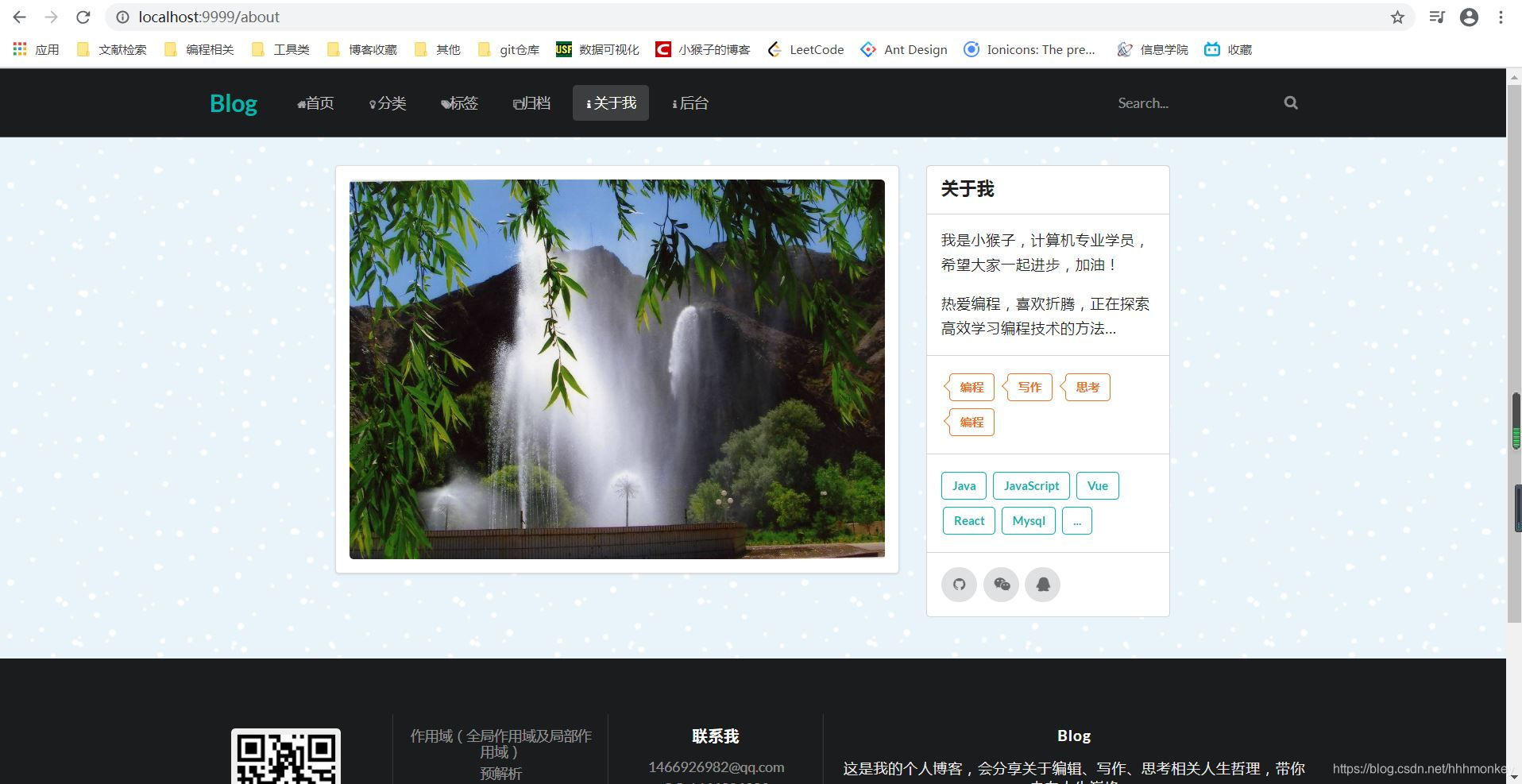Expand the 工具类 bookmarks folder
The image size is (1522, 784).
pyautogui.click(x=280, y=49)
